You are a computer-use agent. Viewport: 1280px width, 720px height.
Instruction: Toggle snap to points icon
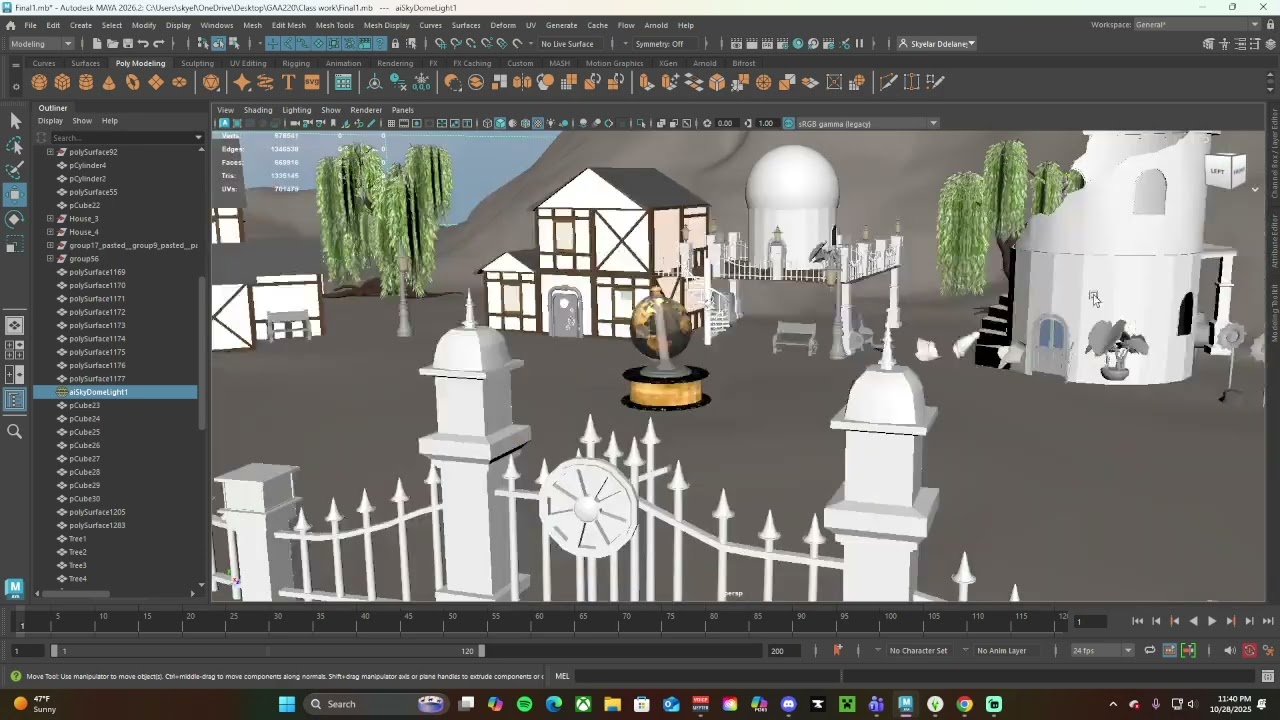pyautogui.click(x=471, y=43)
